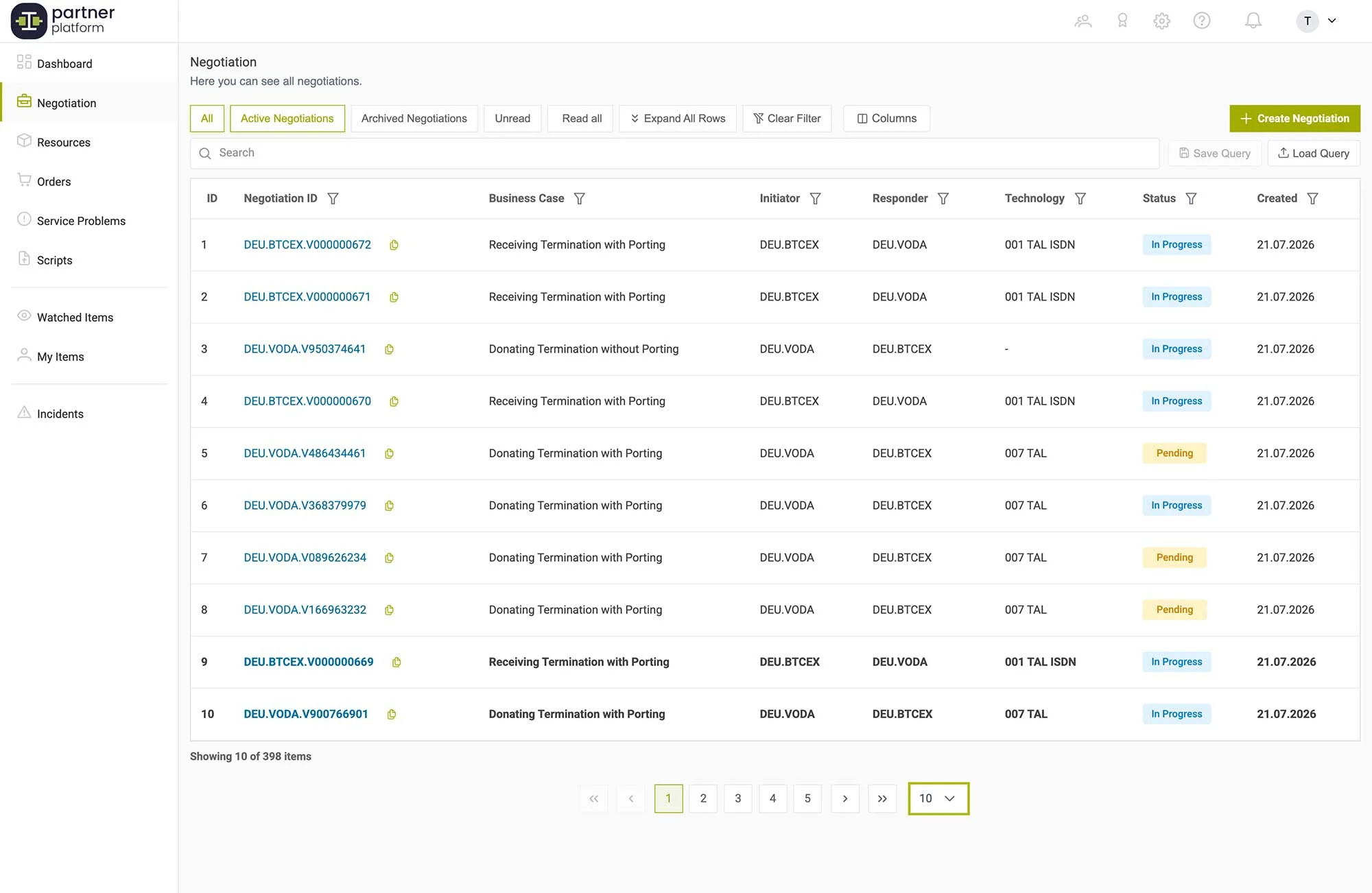Filter the Status column
1372x893 pixels.
coord(1191,198)
